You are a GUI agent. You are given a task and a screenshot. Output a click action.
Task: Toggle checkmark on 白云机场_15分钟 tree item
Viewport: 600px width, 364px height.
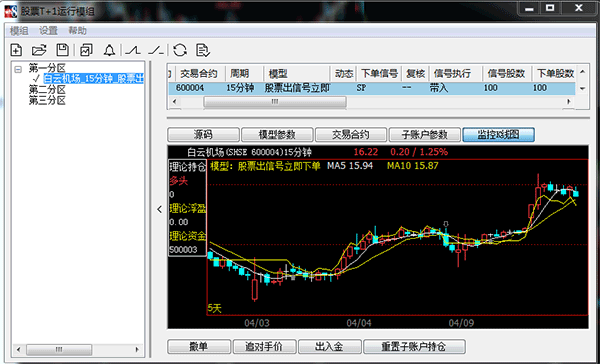click(36, 79)
